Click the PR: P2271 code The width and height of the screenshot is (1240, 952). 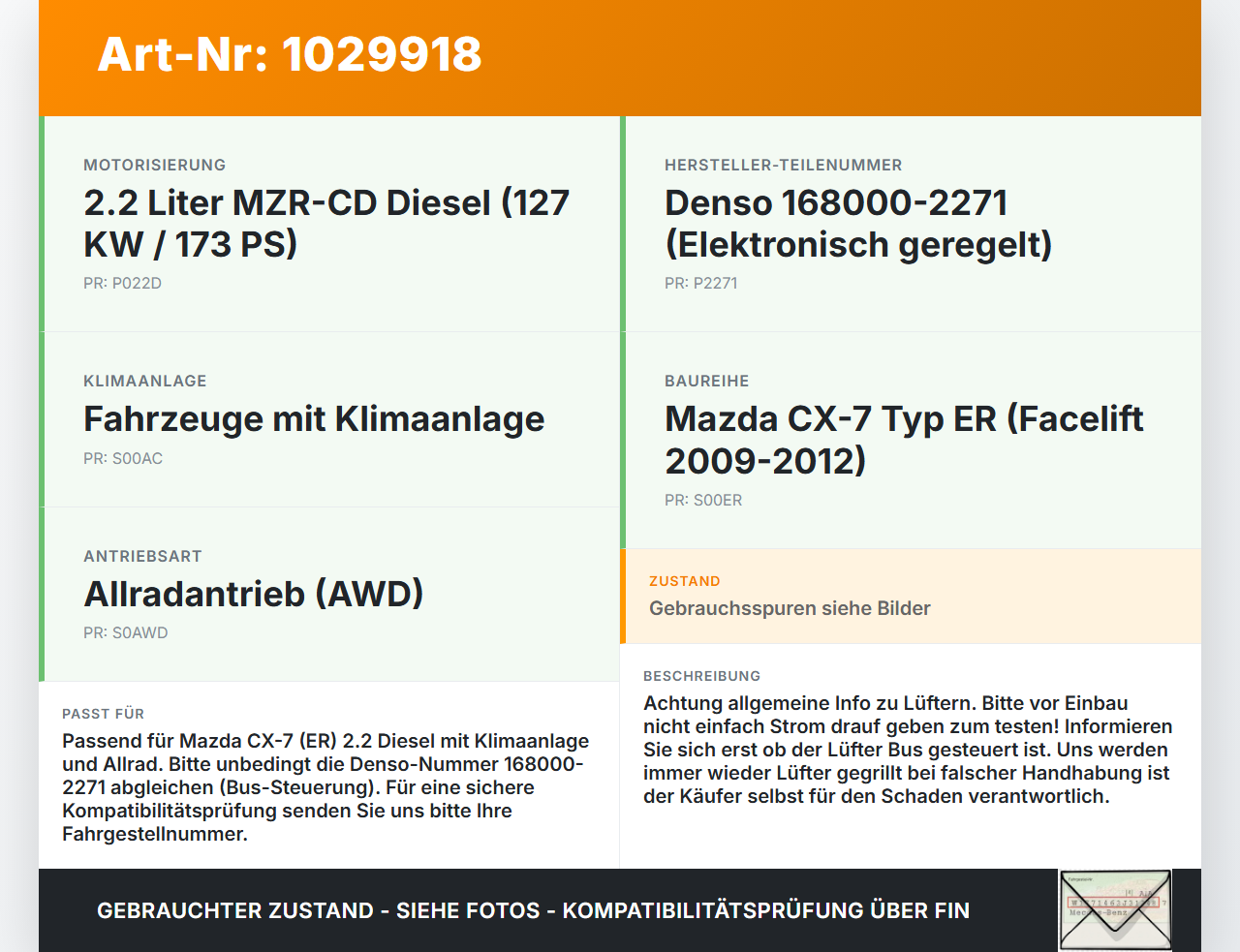pos(701,283)
